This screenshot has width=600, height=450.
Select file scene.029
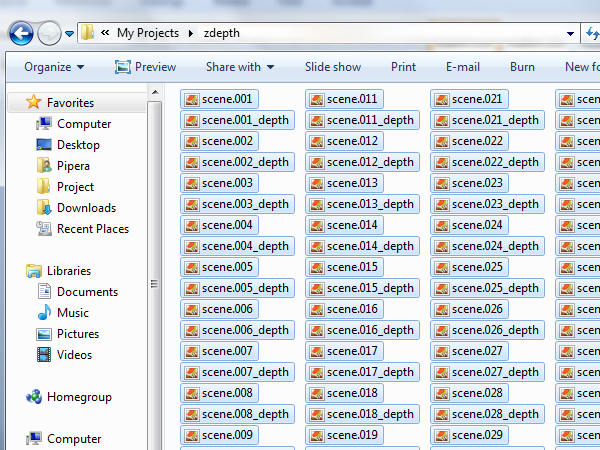(x=470, y=435)
